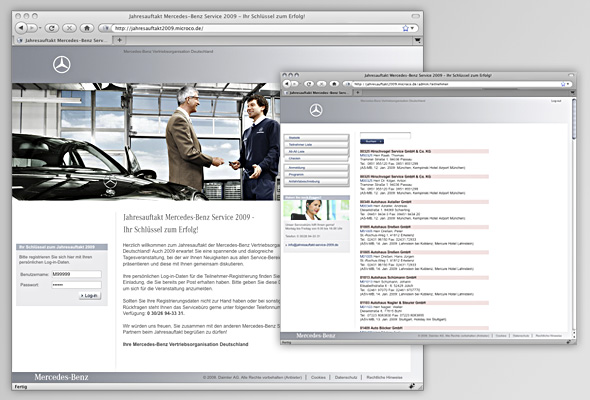Click the tab list icon in the rear window

coord(417,40)
